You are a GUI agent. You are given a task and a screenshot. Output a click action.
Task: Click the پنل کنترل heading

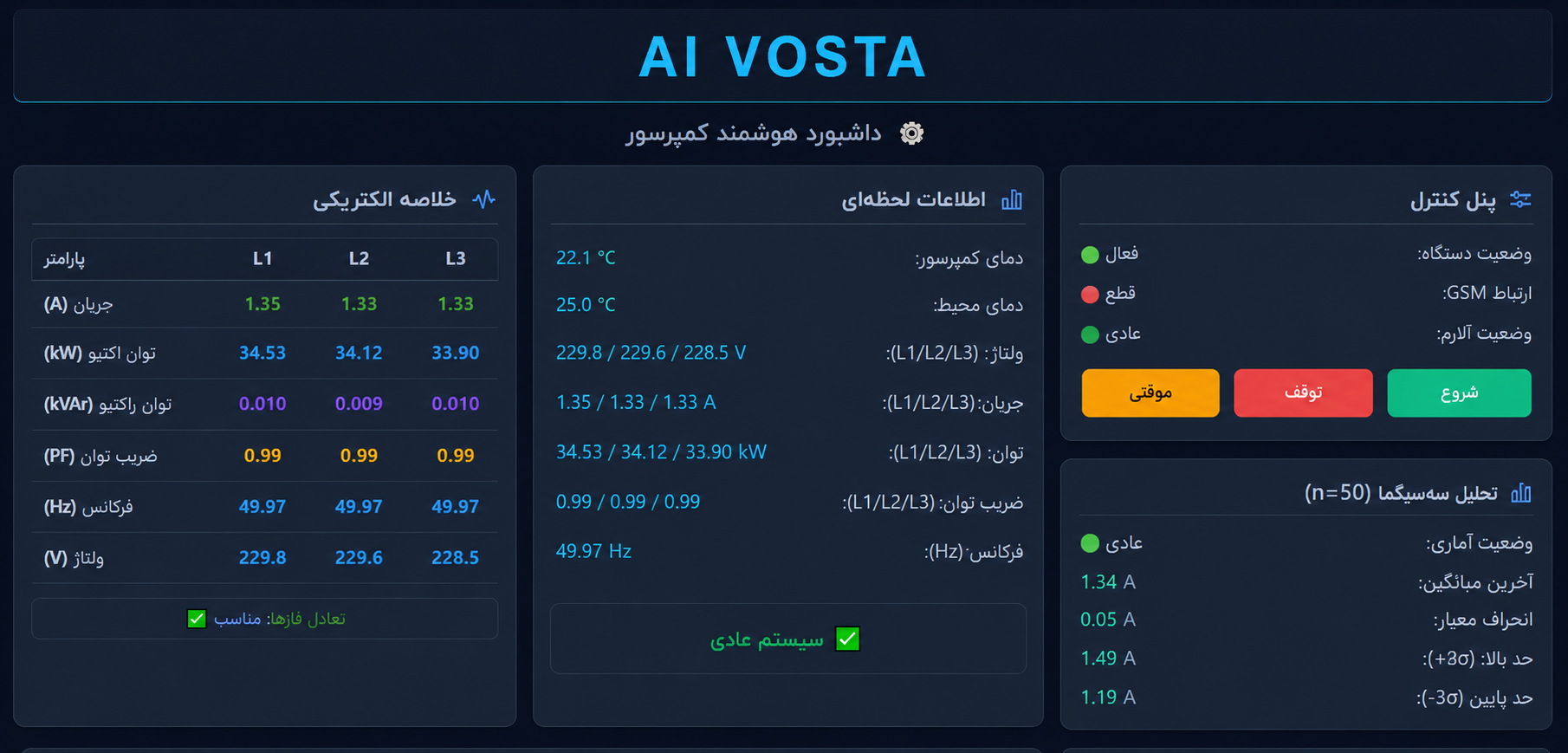click(1453, 200)
